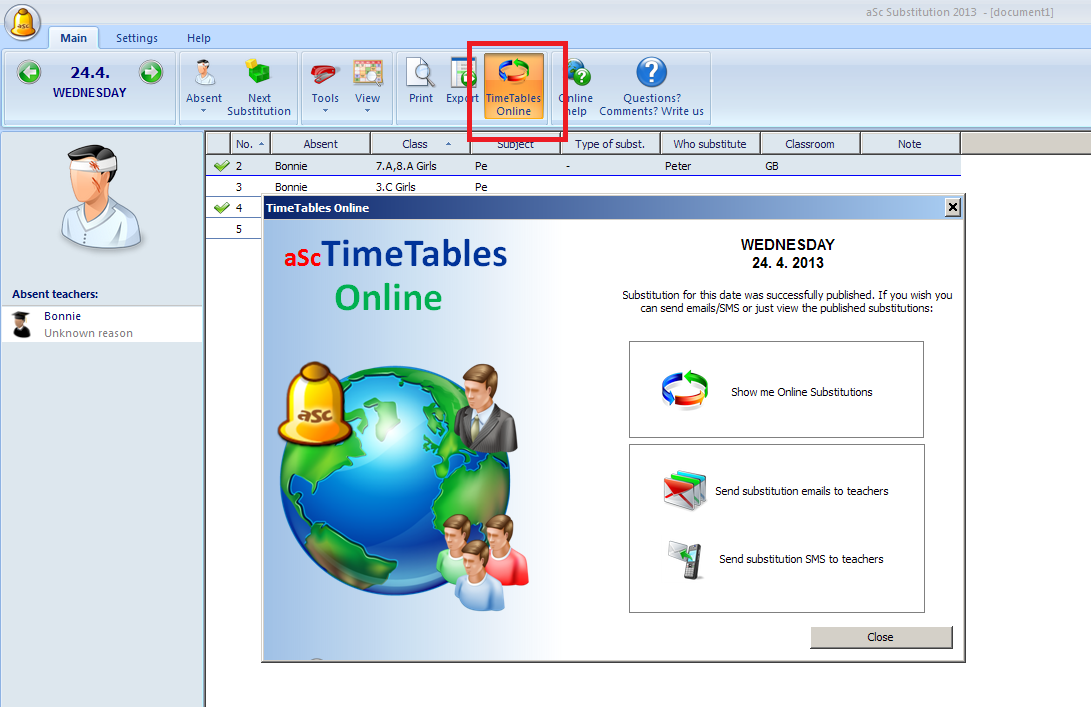Click the Close button in dialog
This screenshot has height=707, width=1091.
pos(881,637)
